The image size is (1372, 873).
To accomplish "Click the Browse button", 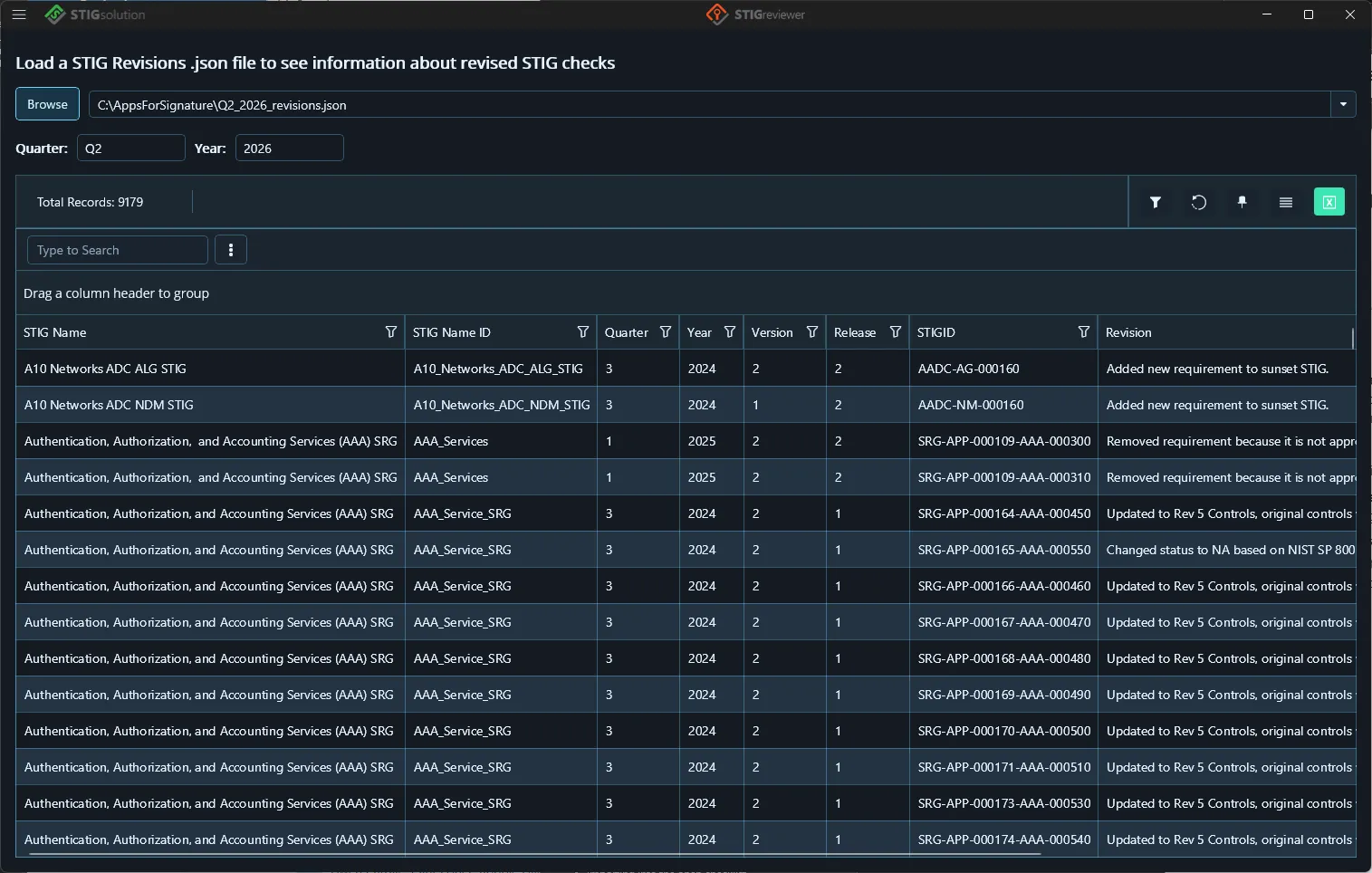I will pyautogui.click(x=47, y=104).
